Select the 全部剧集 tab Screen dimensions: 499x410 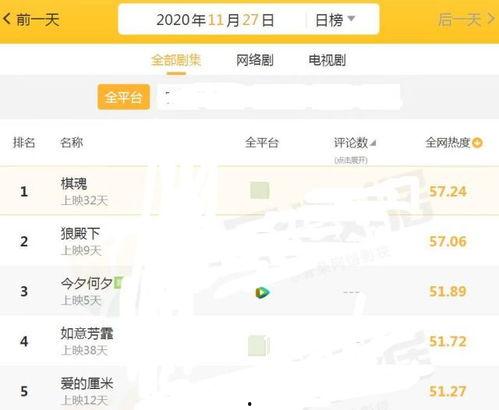pos(176,60)
